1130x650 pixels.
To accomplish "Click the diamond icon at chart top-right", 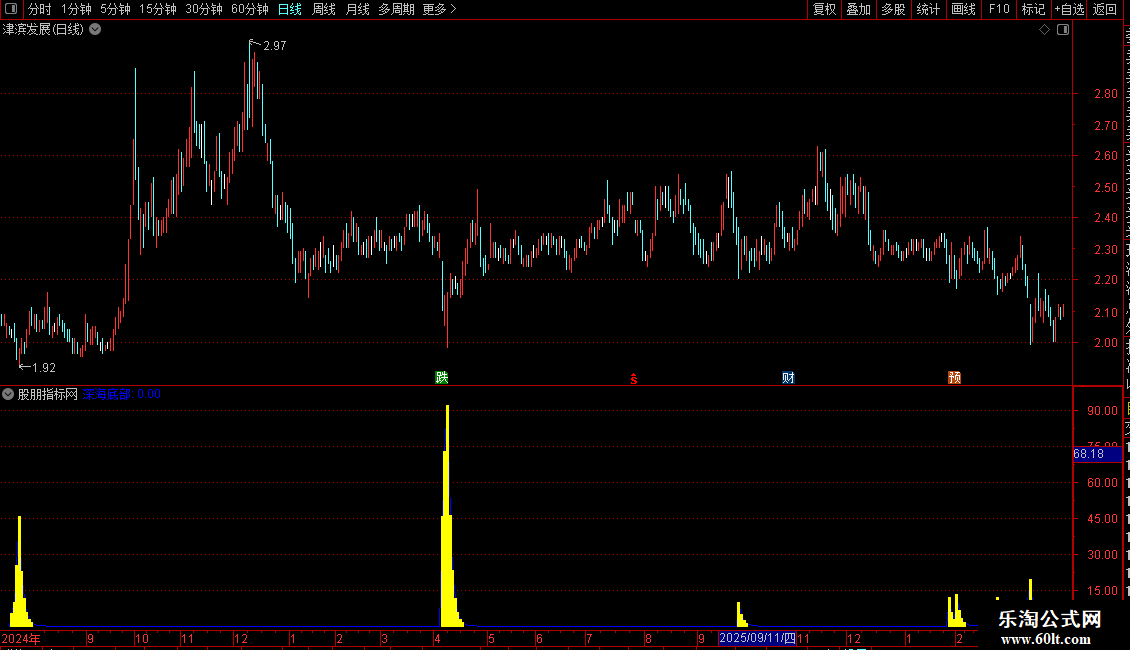I will coord(1044,30).
